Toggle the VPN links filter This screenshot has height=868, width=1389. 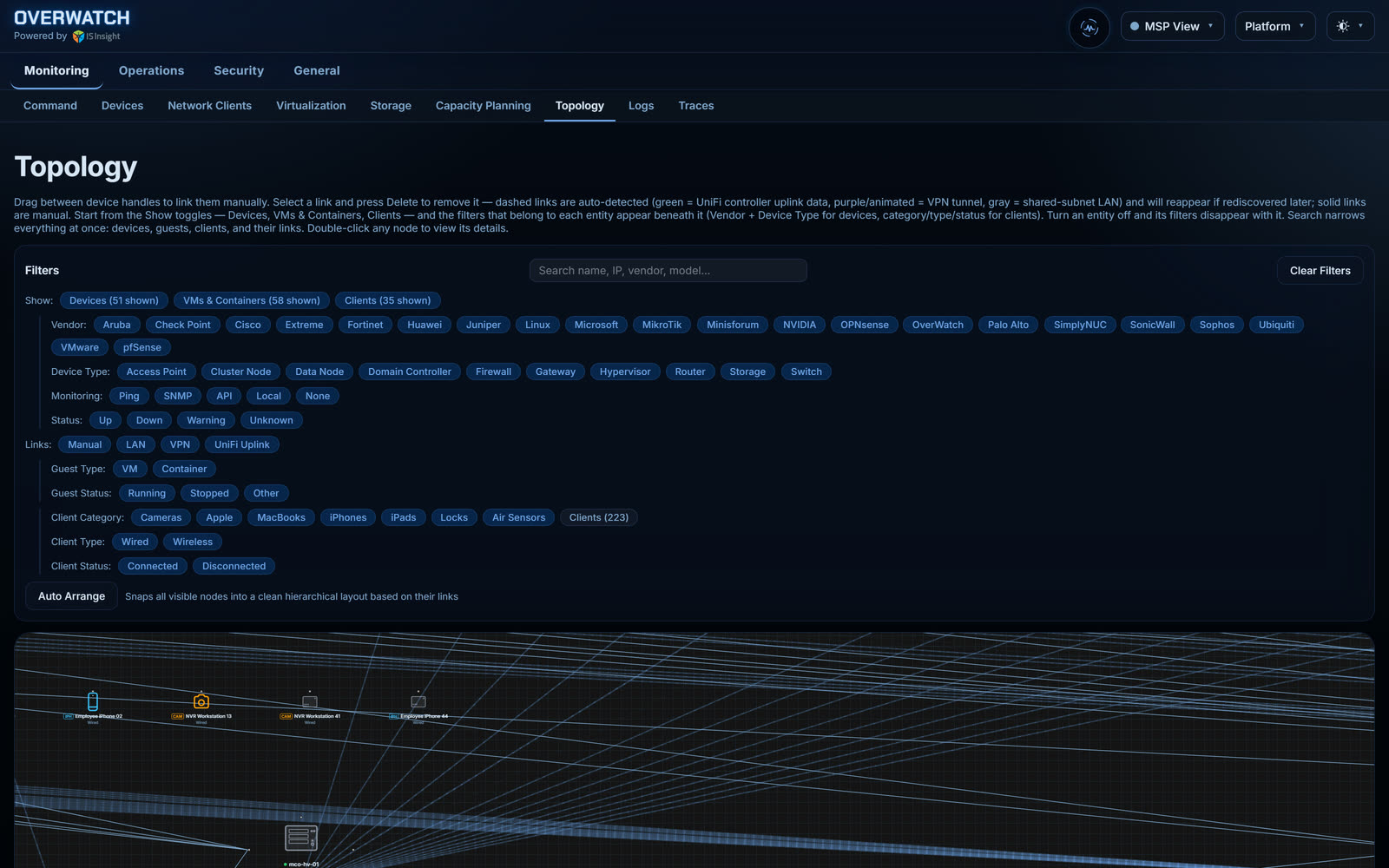180,444
